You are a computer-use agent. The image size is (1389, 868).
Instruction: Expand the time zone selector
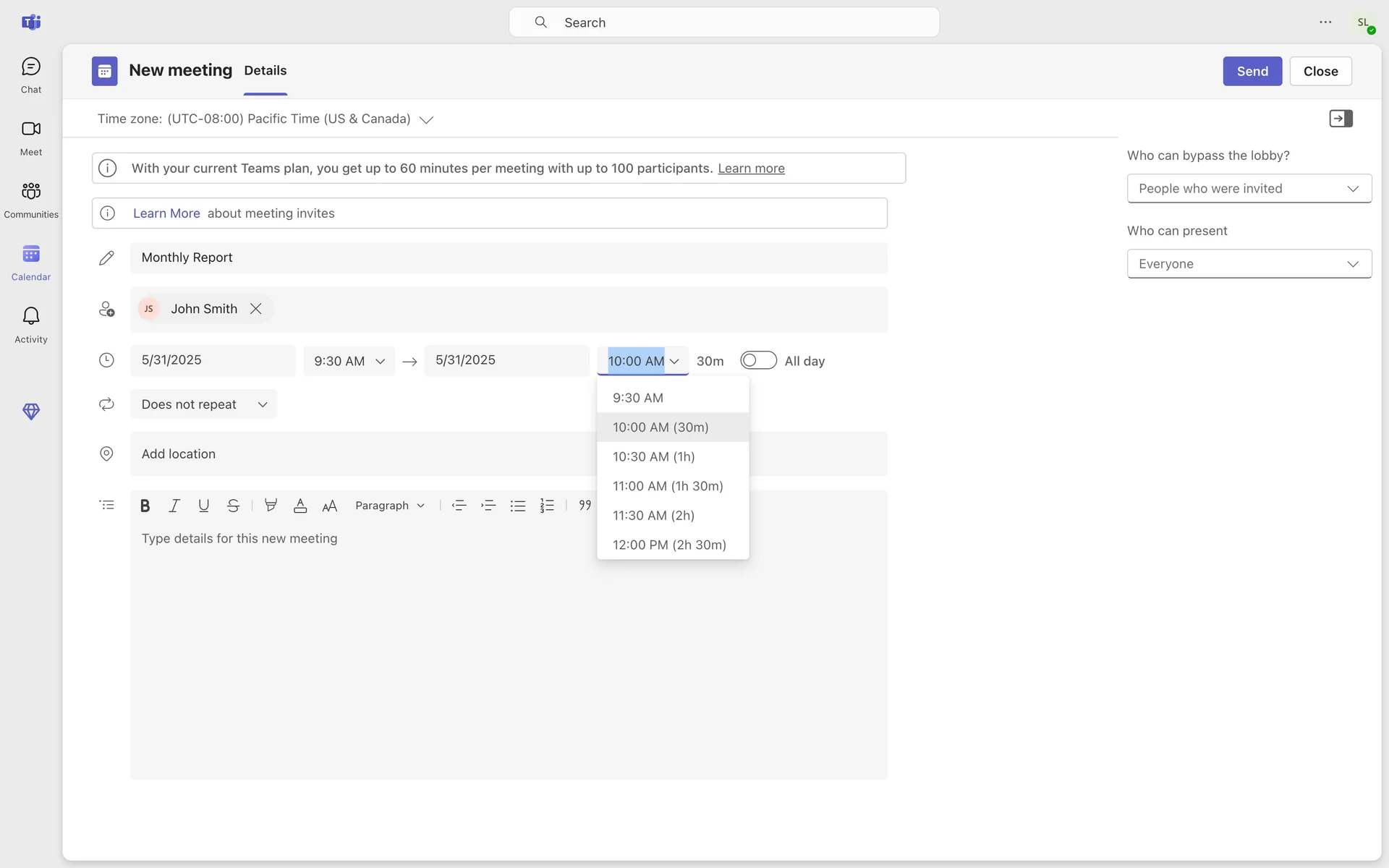pos(426,119)
